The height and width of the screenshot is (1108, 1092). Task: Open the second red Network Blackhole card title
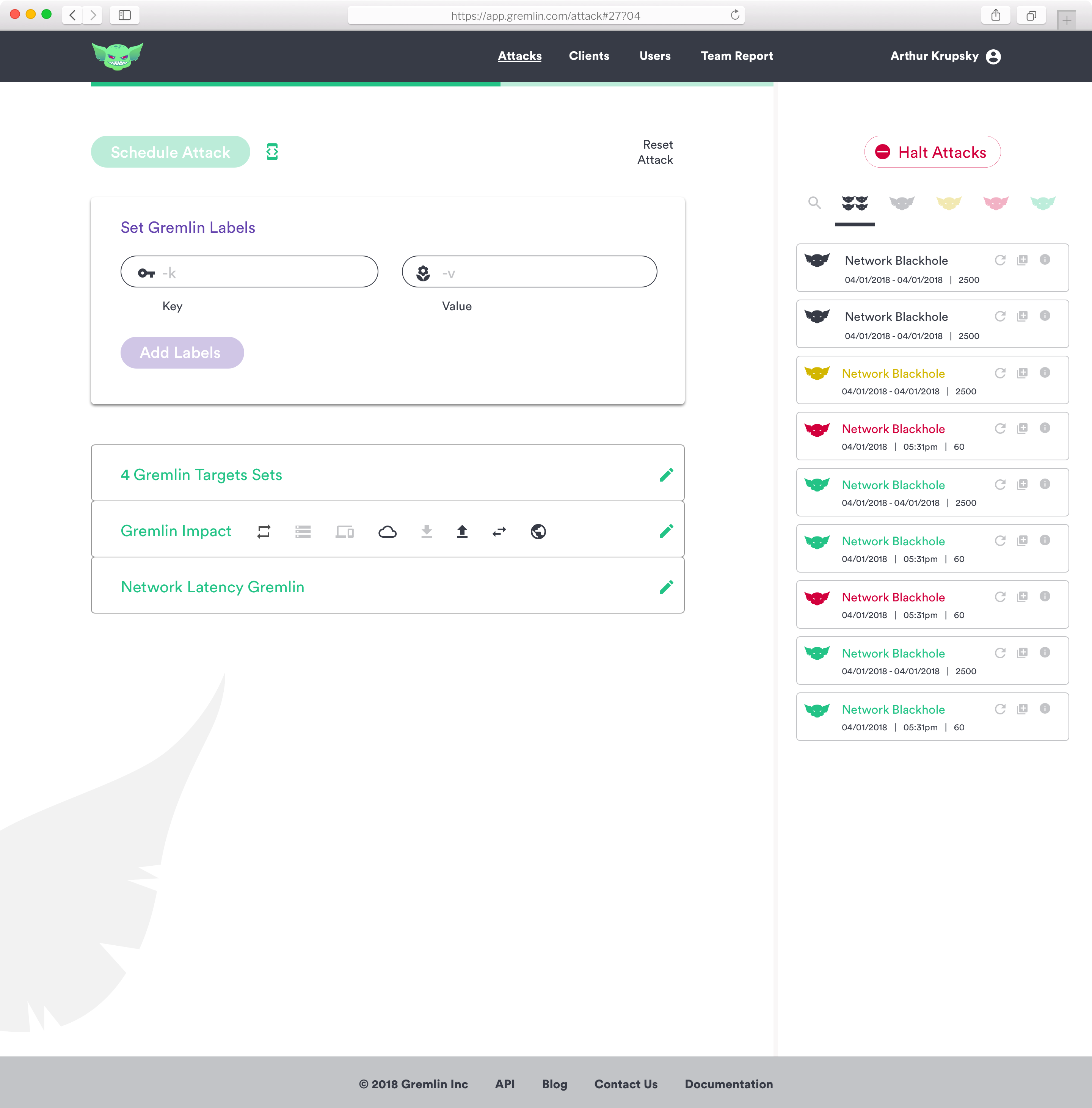893,597
